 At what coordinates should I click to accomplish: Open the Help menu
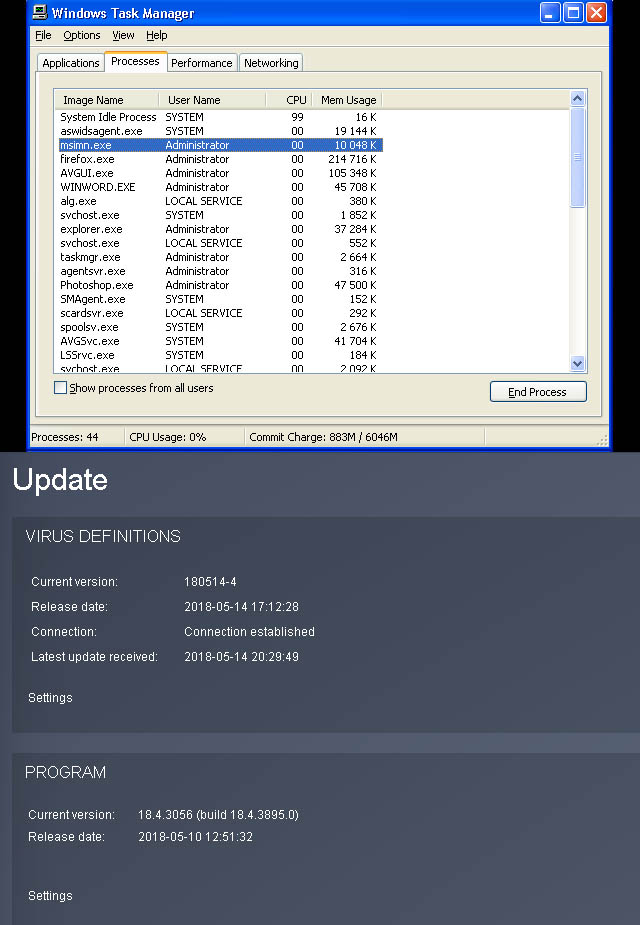coord(157,35)
